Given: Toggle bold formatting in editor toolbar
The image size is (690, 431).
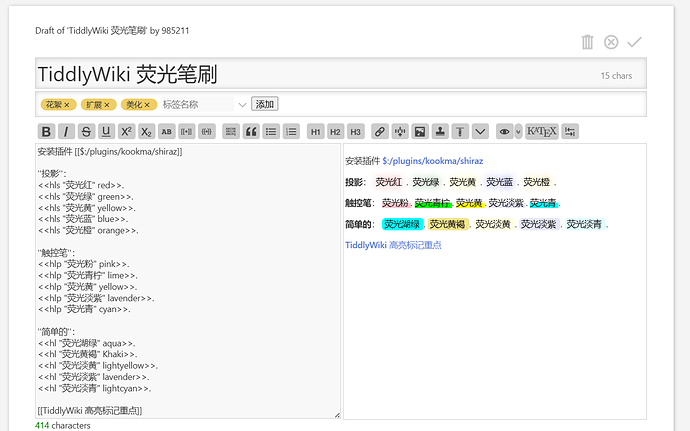Looking at the screenshot, I should pyautogui.click(x=46, y=131).
